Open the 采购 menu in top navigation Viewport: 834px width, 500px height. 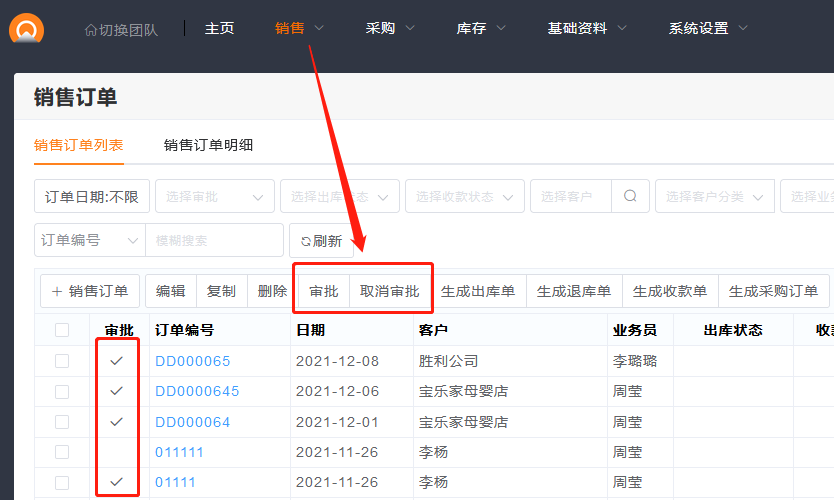click(x=390, y=28)
